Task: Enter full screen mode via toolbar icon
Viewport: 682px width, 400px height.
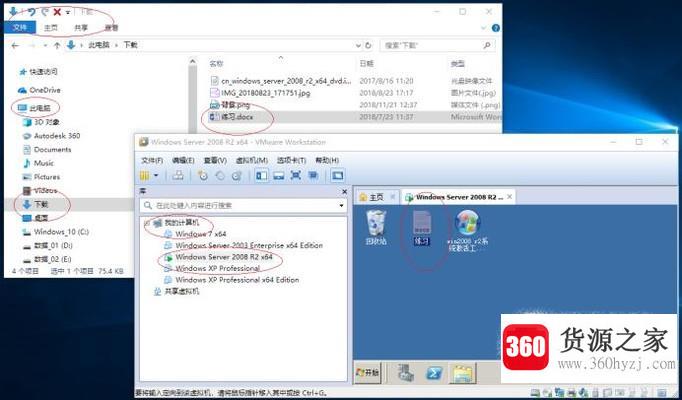Action: [296, 175]
